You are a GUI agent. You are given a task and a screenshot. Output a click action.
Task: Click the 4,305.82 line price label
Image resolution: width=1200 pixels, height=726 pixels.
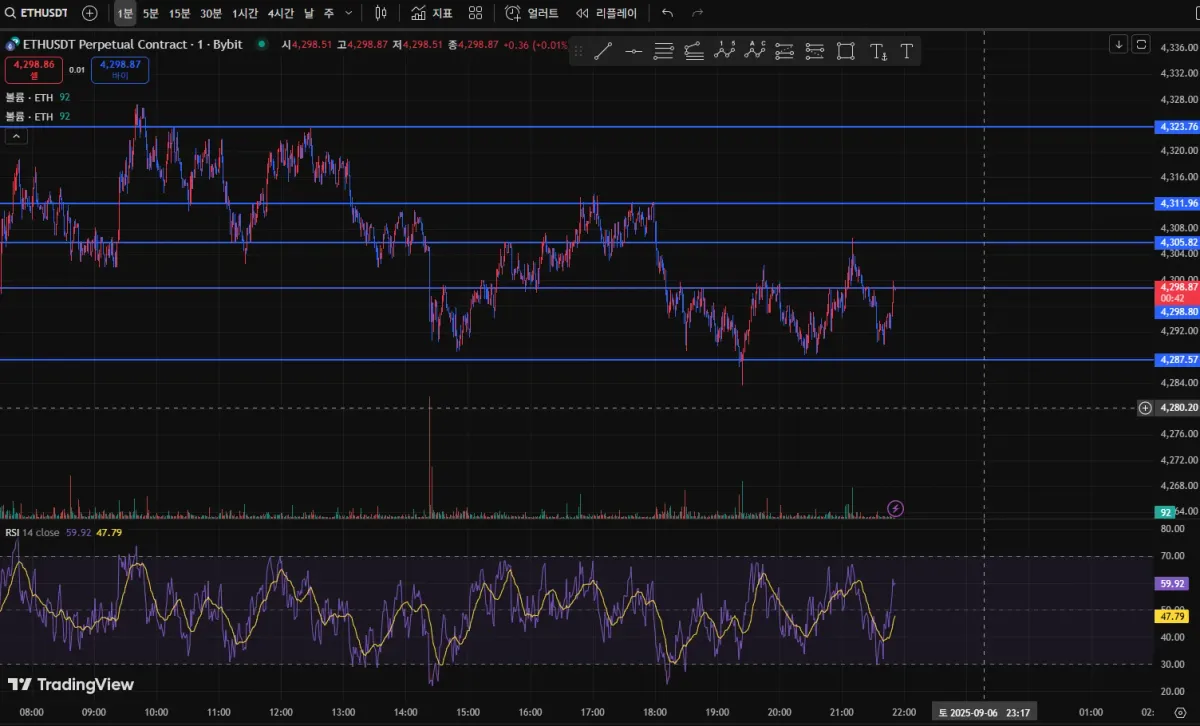point(1177,242)
